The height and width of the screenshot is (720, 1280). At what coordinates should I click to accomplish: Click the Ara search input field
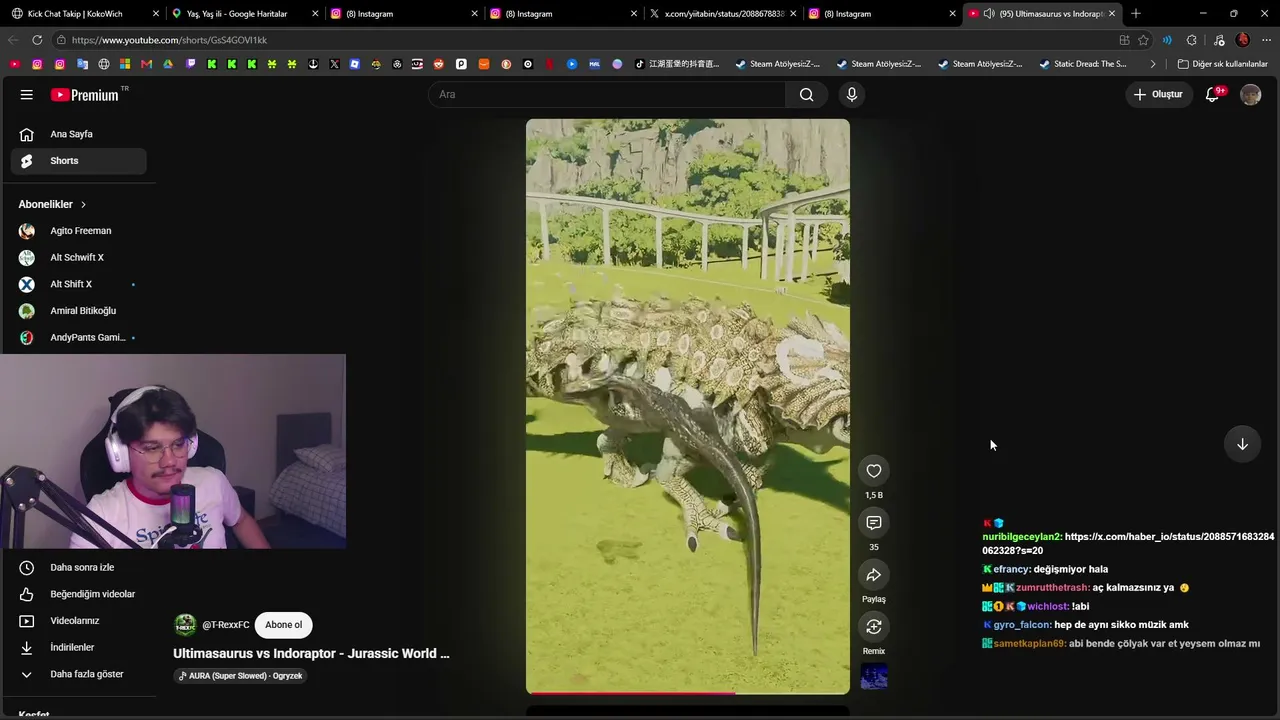click(x=607, y=94)
